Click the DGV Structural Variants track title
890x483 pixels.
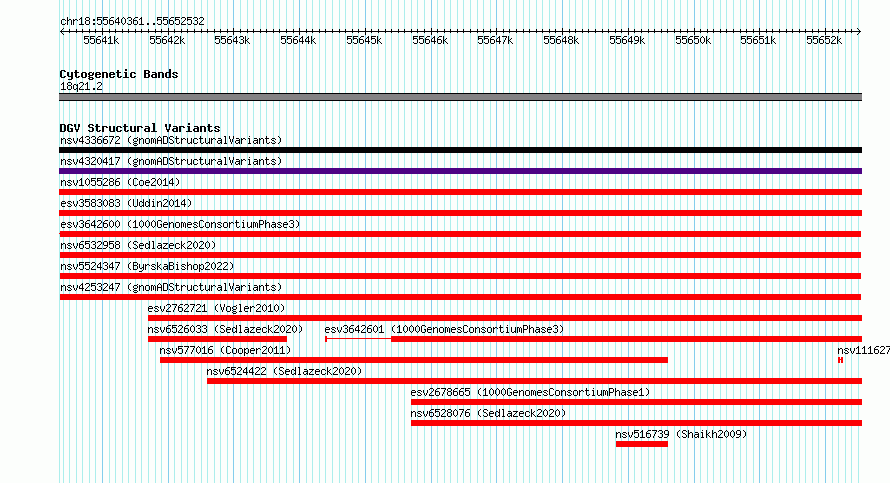tap(140, 128)
